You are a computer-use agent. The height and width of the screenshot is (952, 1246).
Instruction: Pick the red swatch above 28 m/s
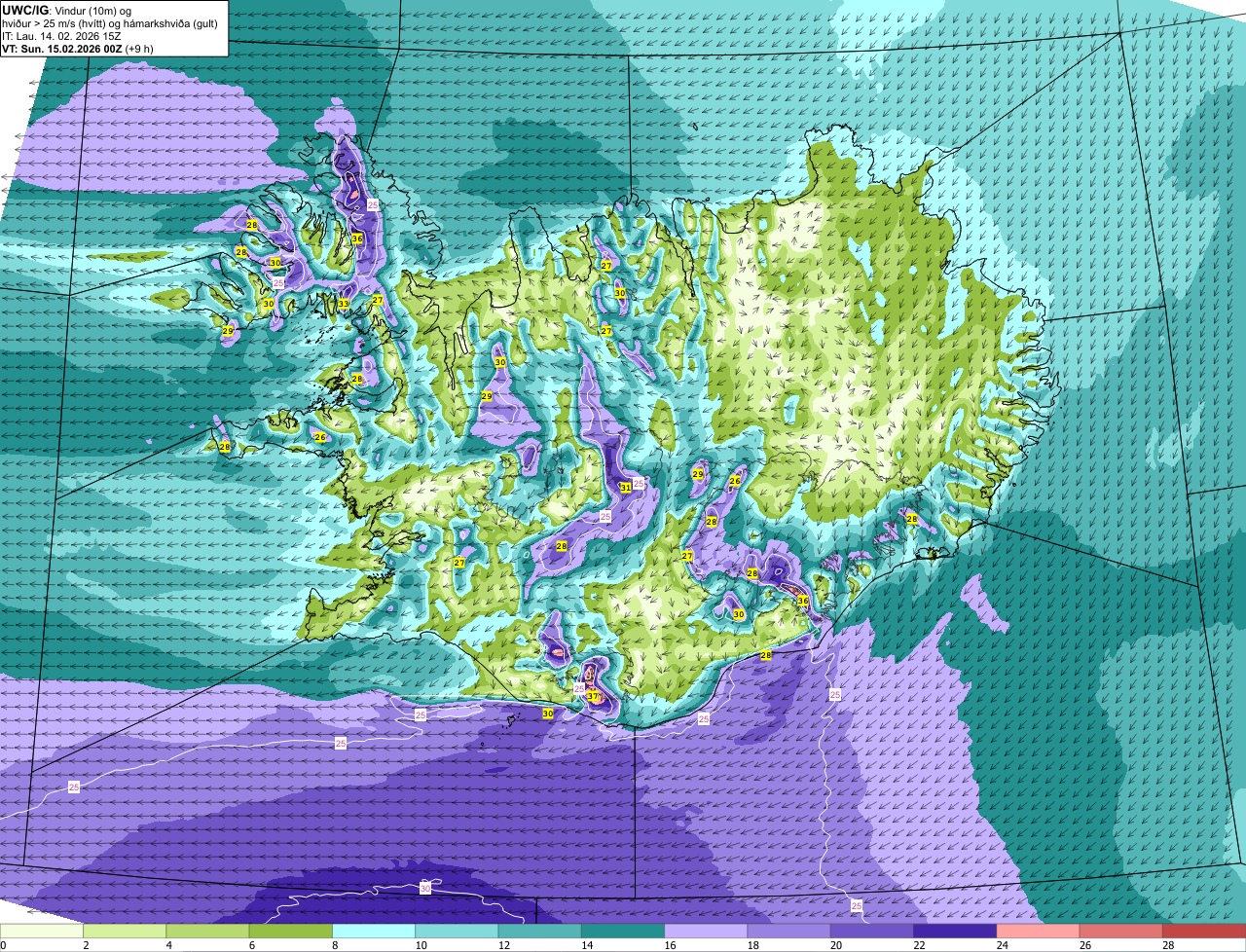[x=1204, y=931]
